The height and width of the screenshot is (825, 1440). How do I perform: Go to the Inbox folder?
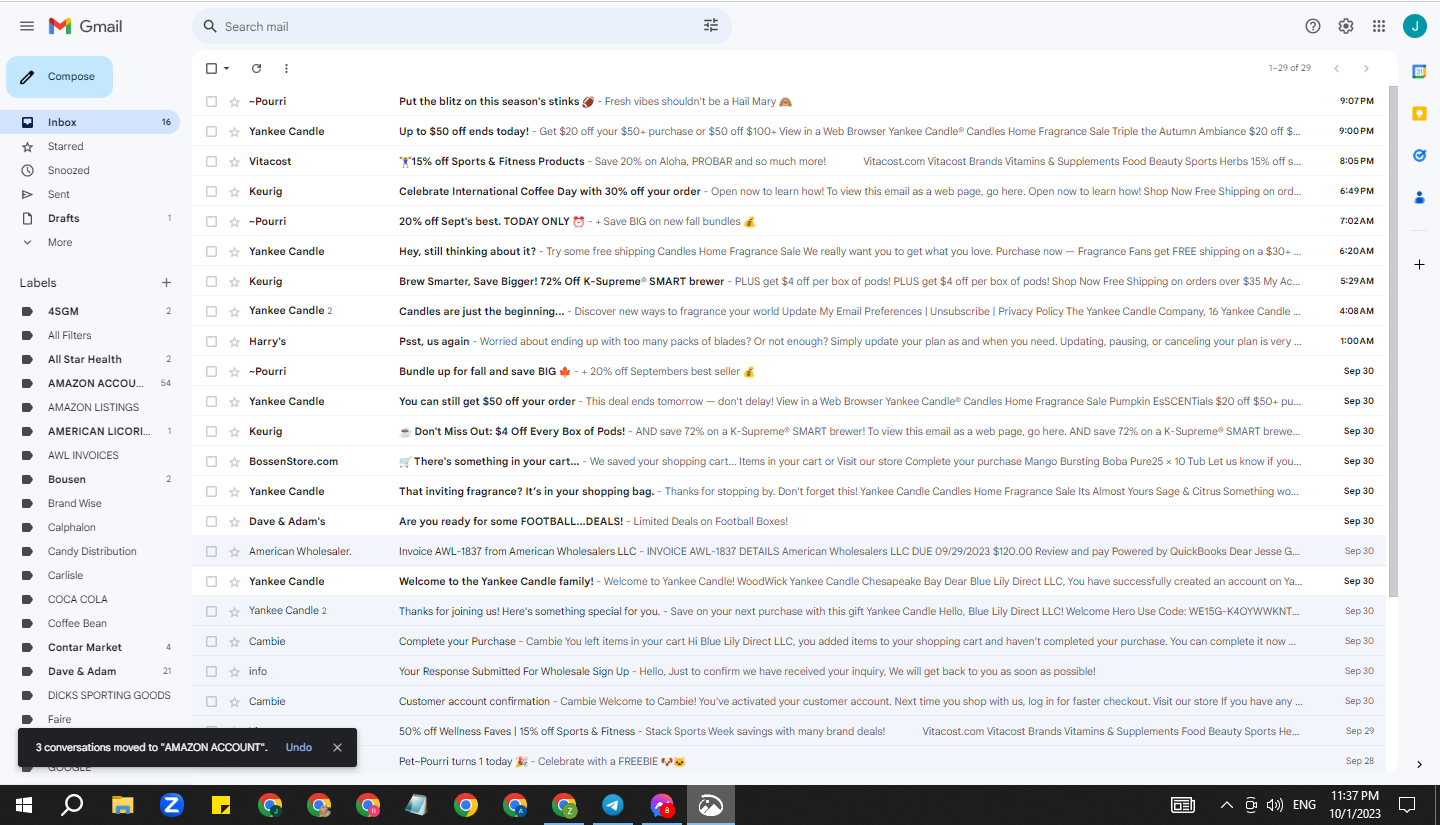(x=90, y=122)
